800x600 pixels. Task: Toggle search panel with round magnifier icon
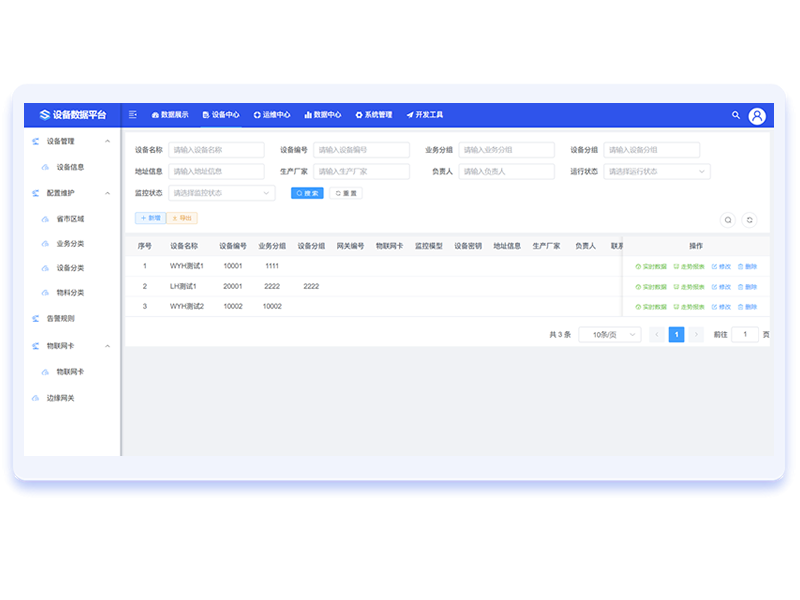(728, 220)
